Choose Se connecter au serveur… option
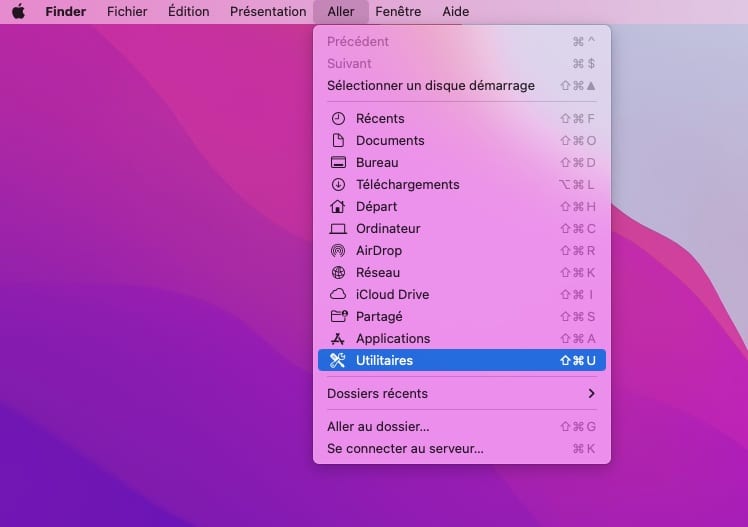 405,449
